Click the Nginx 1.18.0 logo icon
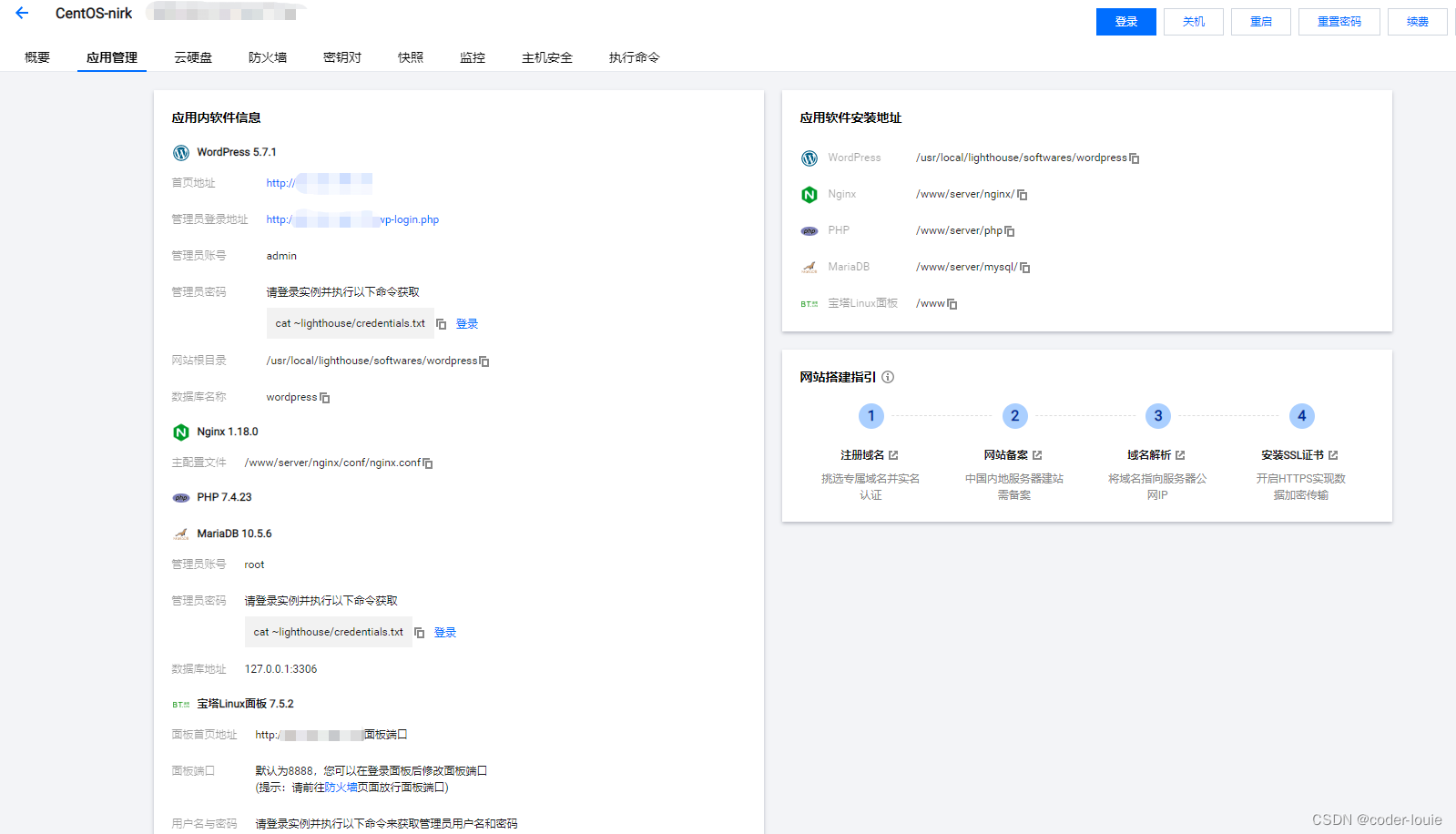Image resolution: width=1456 pixels, height=834 pixels. coord(181,432)
